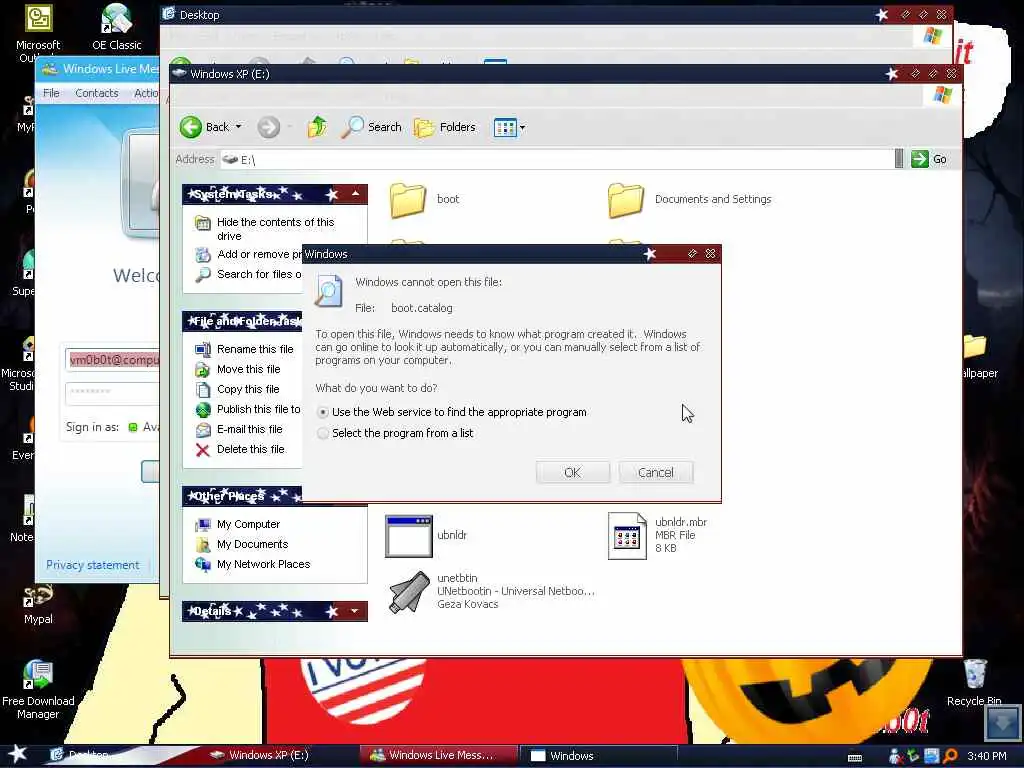
Task: Select the unetbtin UNetbootin application icon
Action: [x=409, y=592]
